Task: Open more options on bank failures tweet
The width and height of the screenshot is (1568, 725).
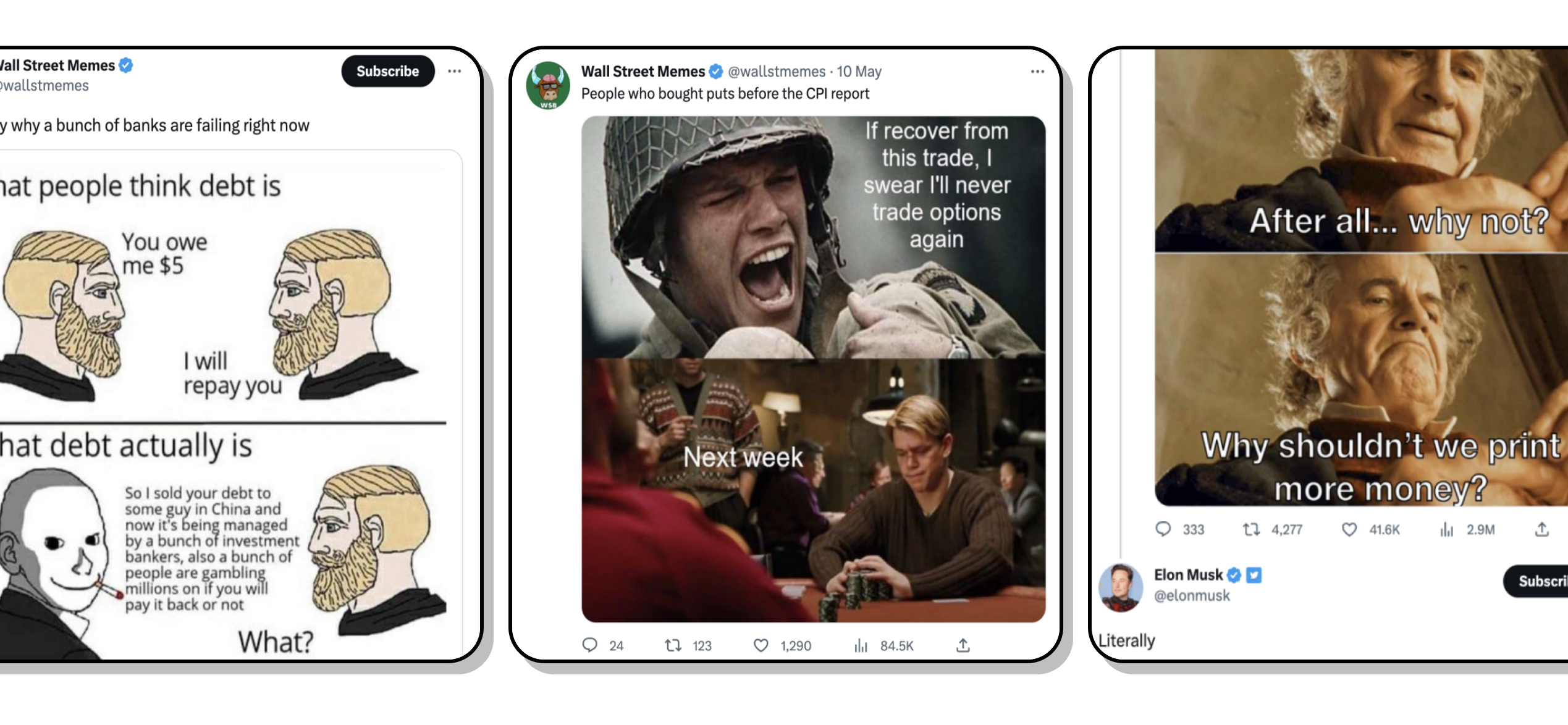Action: pos(455,72)
